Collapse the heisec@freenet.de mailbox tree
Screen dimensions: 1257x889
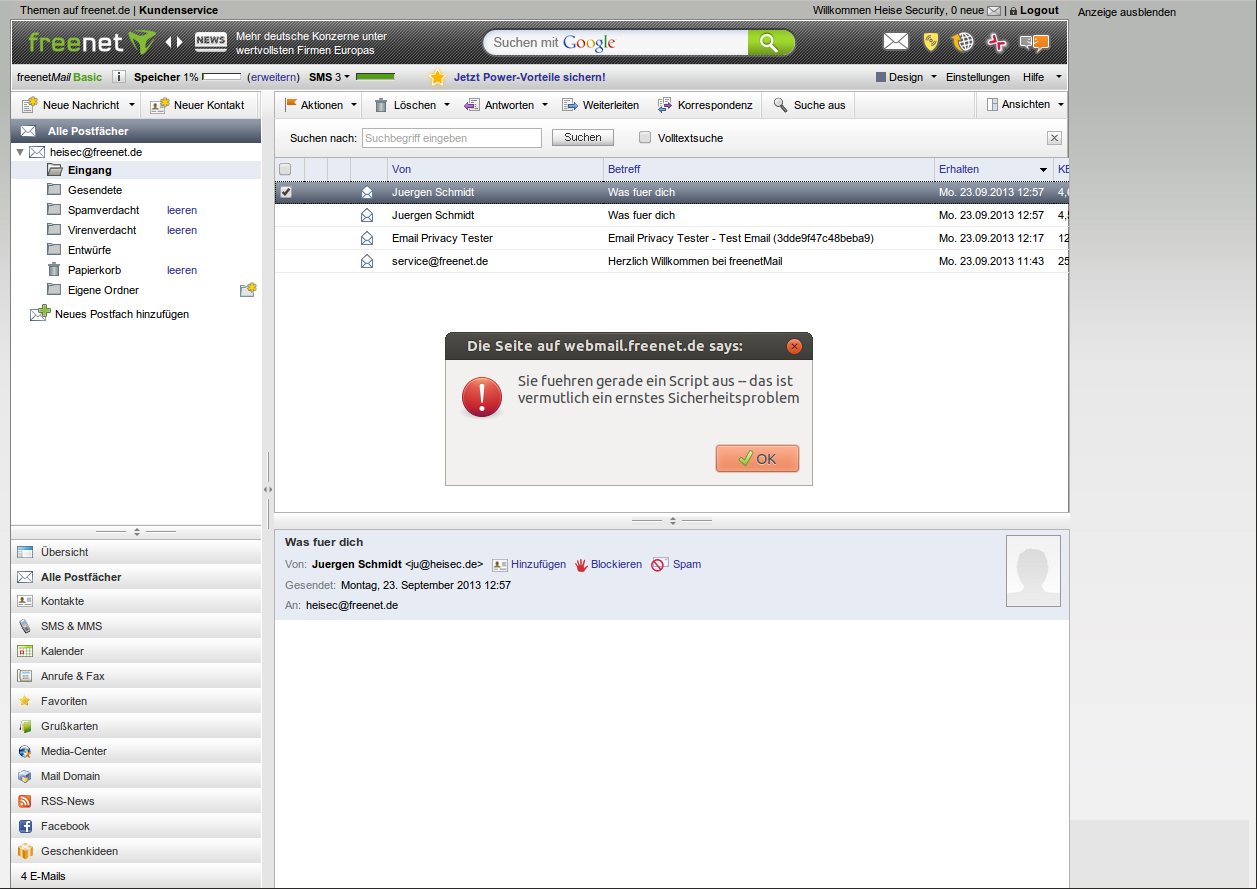19,152
